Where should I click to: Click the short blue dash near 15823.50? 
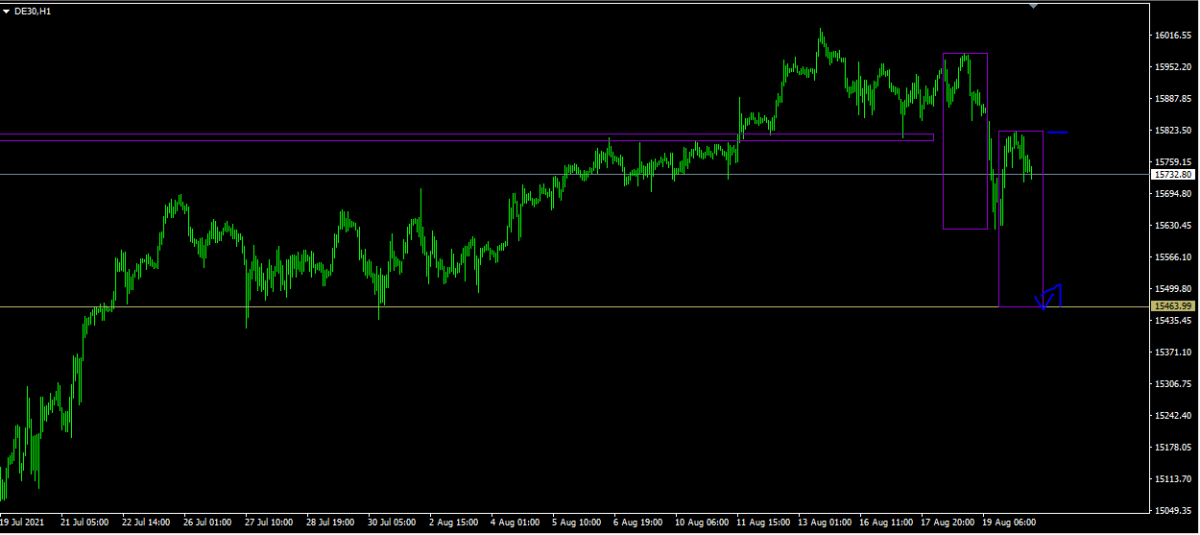pyautogui.click(x=1057, y=132)
